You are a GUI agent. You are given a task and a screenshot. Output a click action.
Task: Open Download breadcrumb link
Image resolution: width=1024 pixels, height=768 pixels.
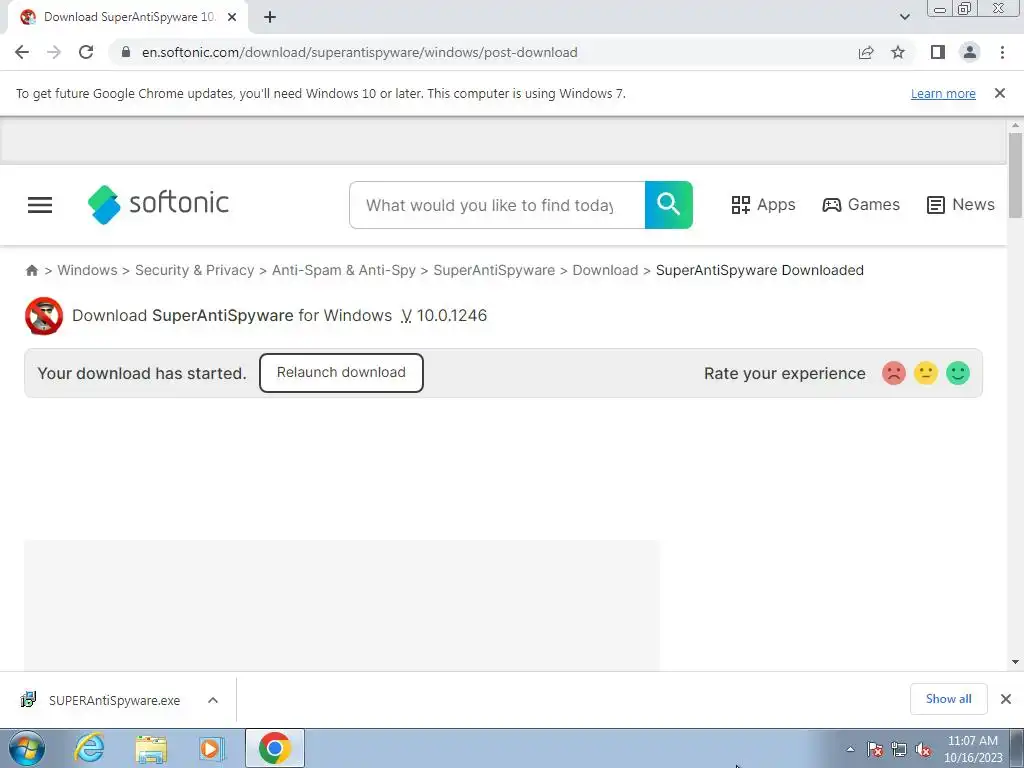tap(605, 270)
